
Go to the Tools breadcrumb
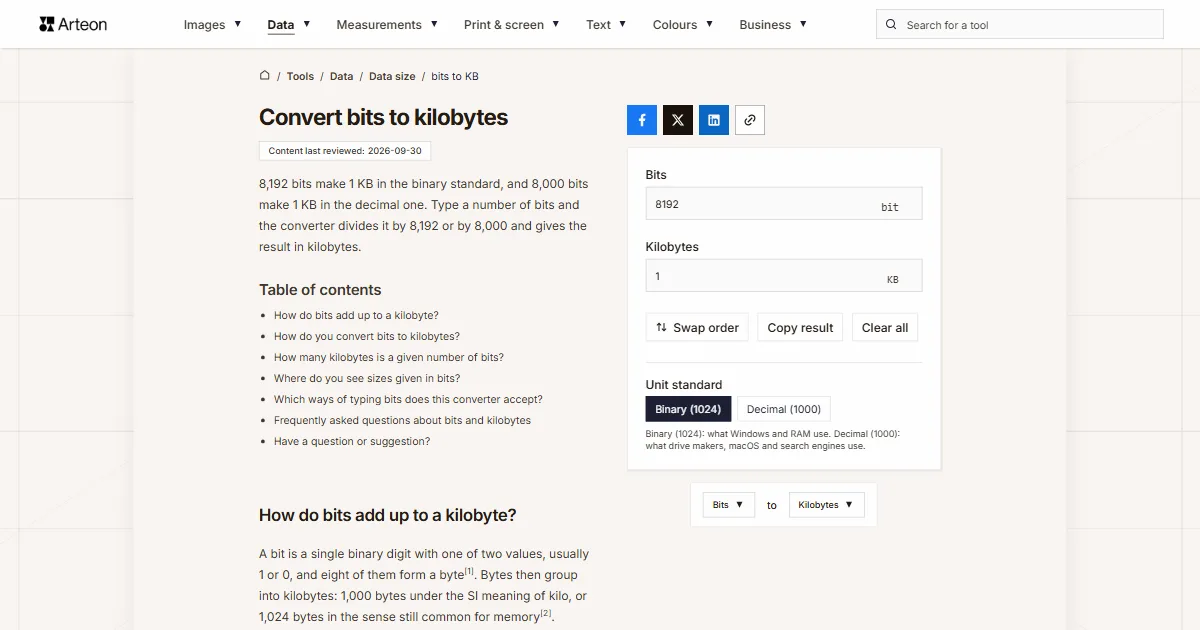(x=300, y=76)
